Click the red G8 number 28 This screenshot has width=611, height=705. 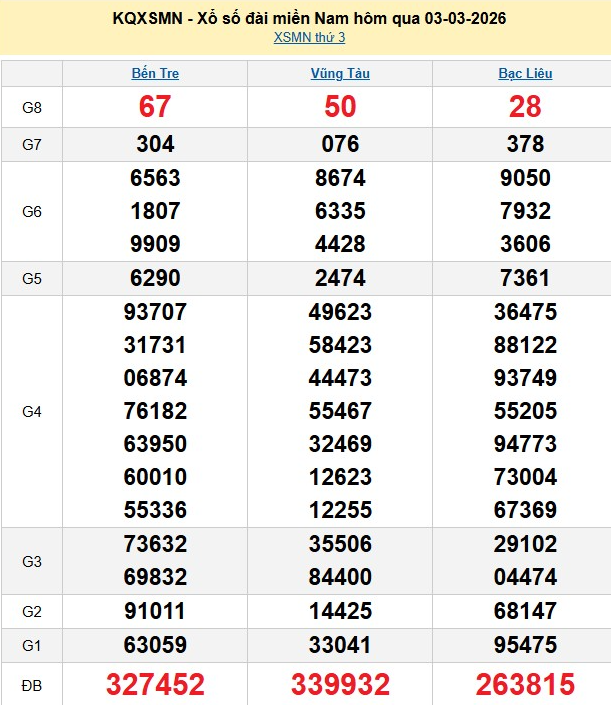tap(525, 107)
